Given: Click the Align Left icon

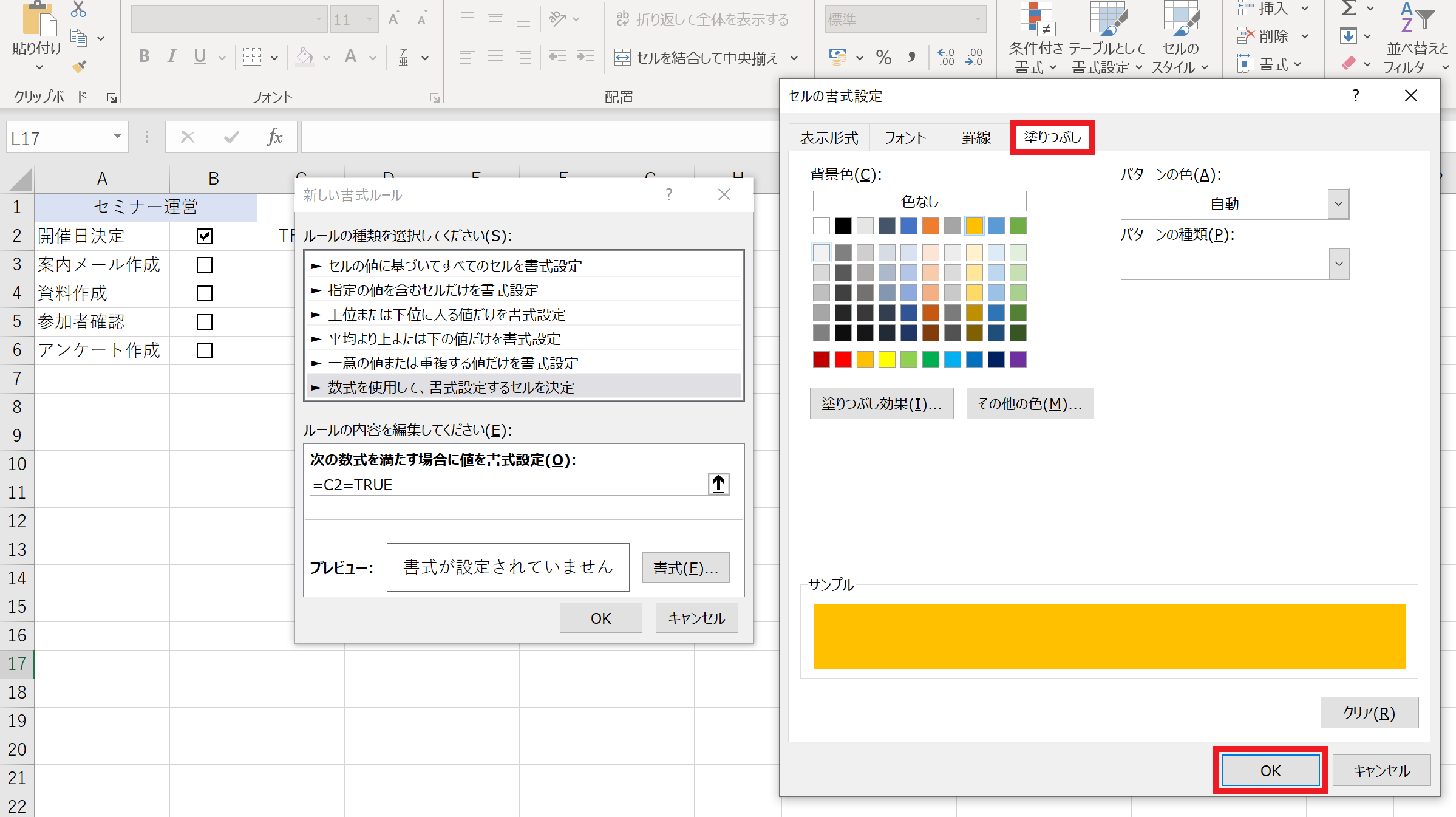Looking at the screenshot, I should click(x=468, y=57).
